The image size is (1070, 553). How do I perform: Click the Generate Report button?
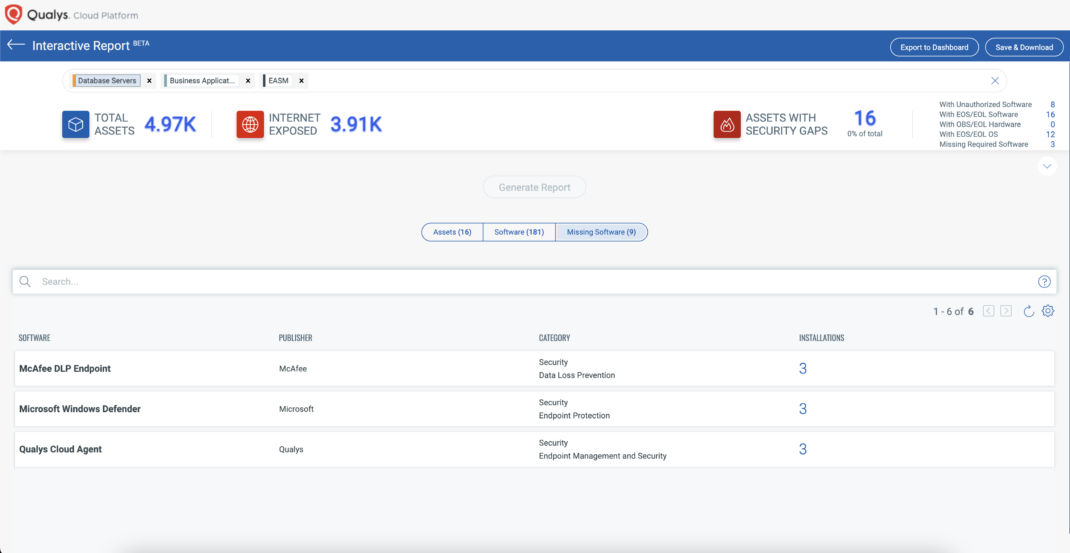tap(534, 187)
